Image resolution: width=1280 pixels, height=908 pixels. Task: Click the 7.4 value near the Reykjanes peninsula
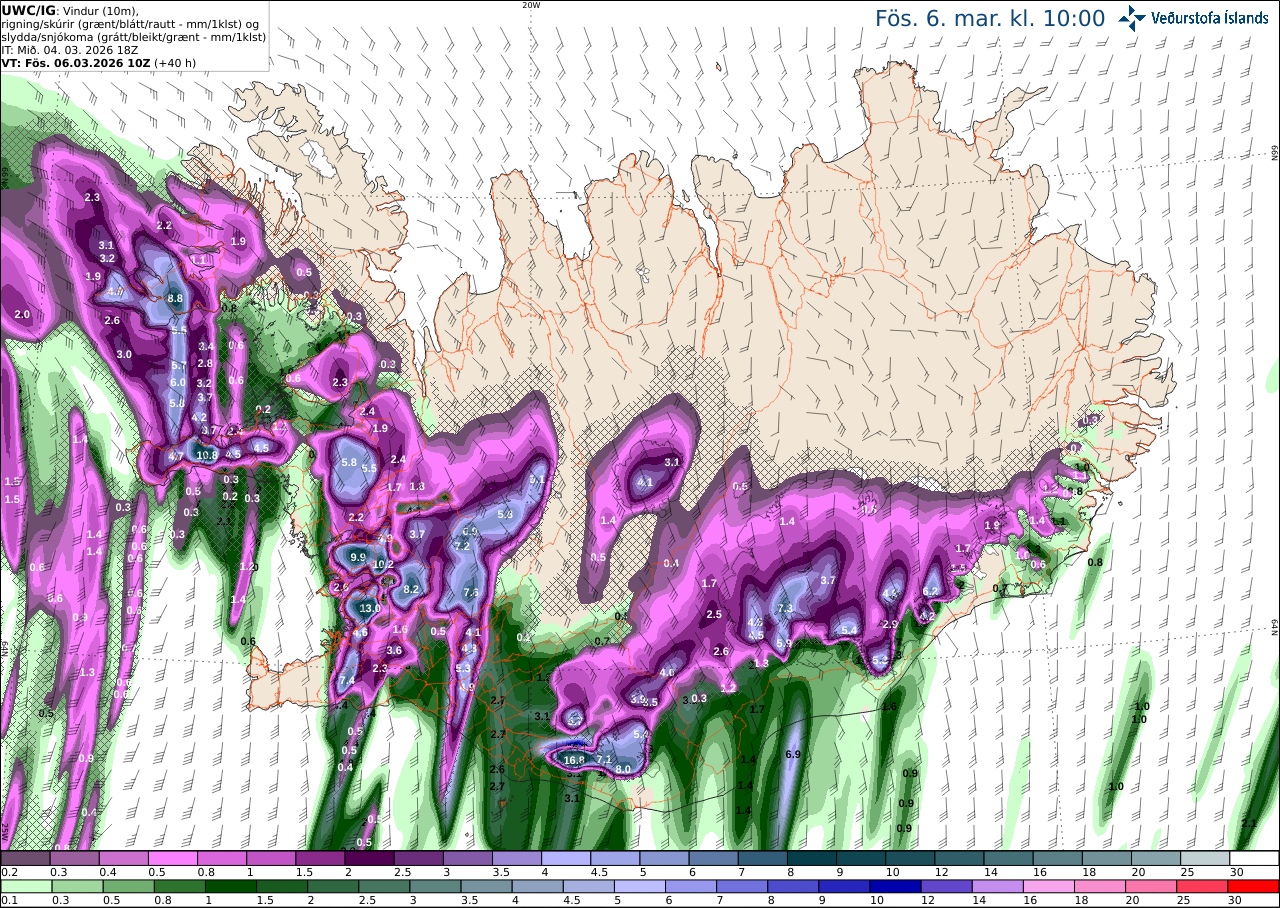coord(347,681)
